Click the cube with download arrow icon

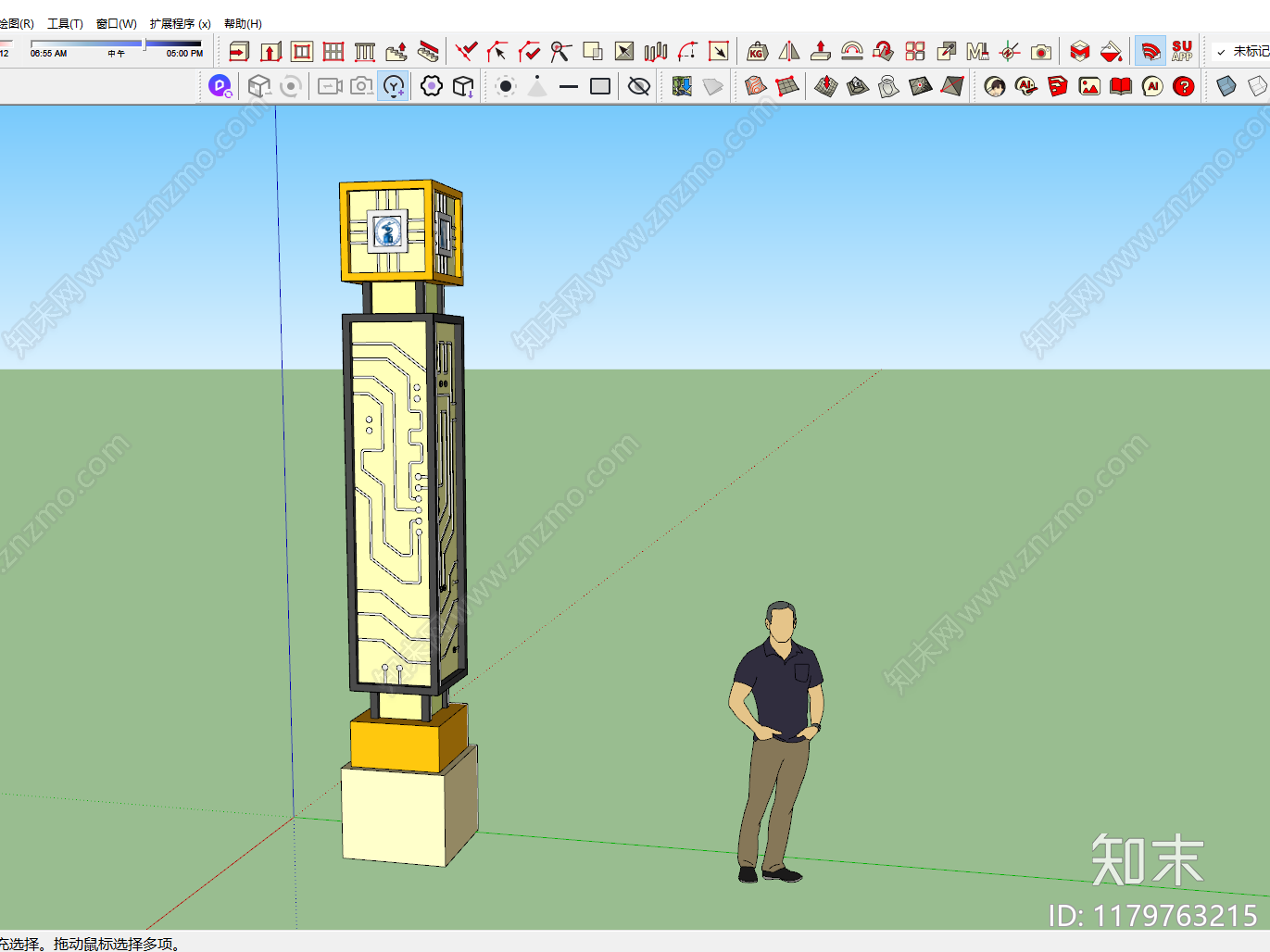point(463,87)
